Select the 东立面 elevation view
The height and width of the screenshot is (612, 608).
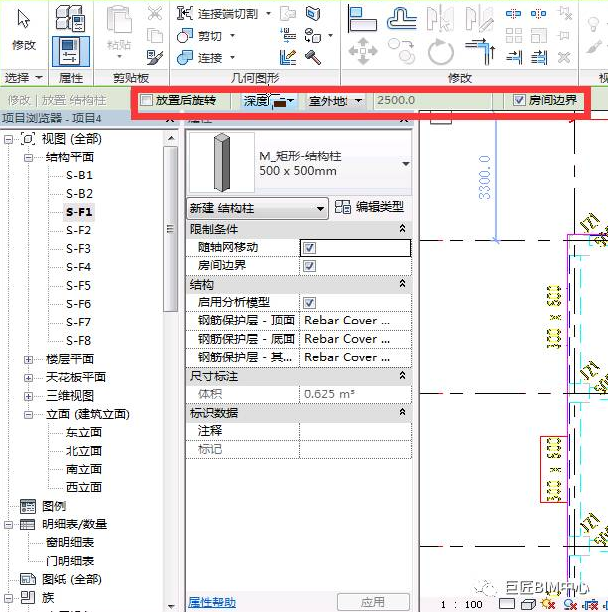pos(84,432)
